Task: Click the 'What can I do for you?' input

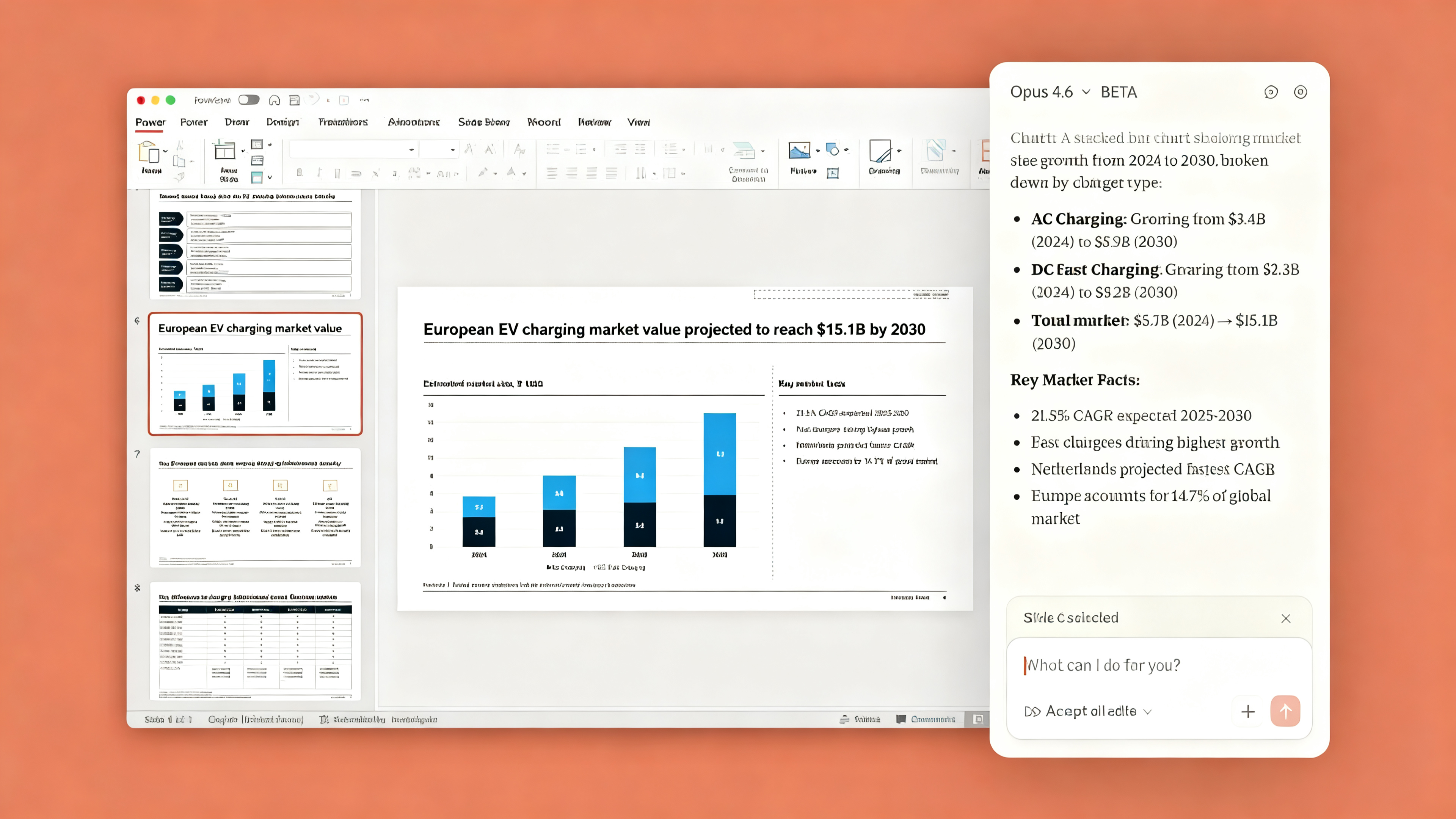Action: (x=1159, y=665)
